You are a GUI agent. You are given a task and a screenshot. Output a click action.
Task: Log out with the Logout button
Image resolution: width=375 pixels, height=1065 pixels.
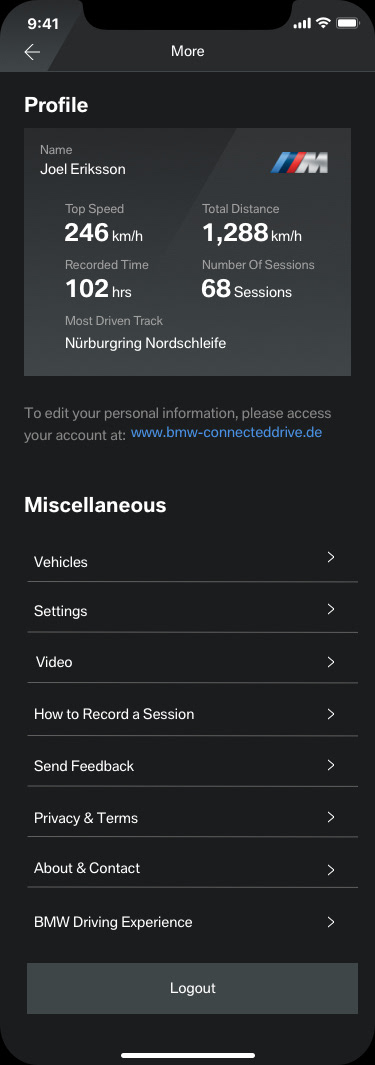point(192,988)
